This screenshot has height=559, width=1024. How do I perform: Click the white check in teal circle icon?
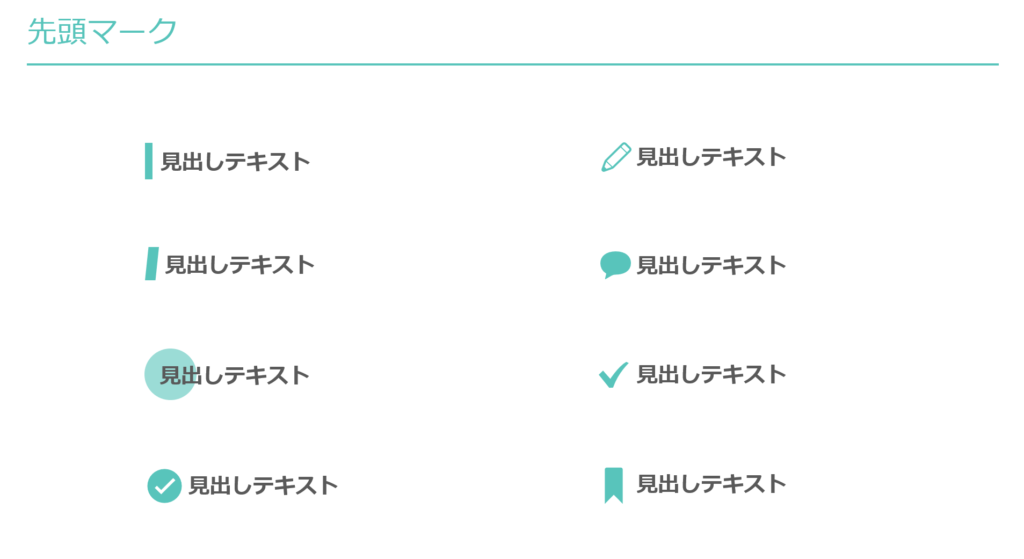(x=164, y=486)
